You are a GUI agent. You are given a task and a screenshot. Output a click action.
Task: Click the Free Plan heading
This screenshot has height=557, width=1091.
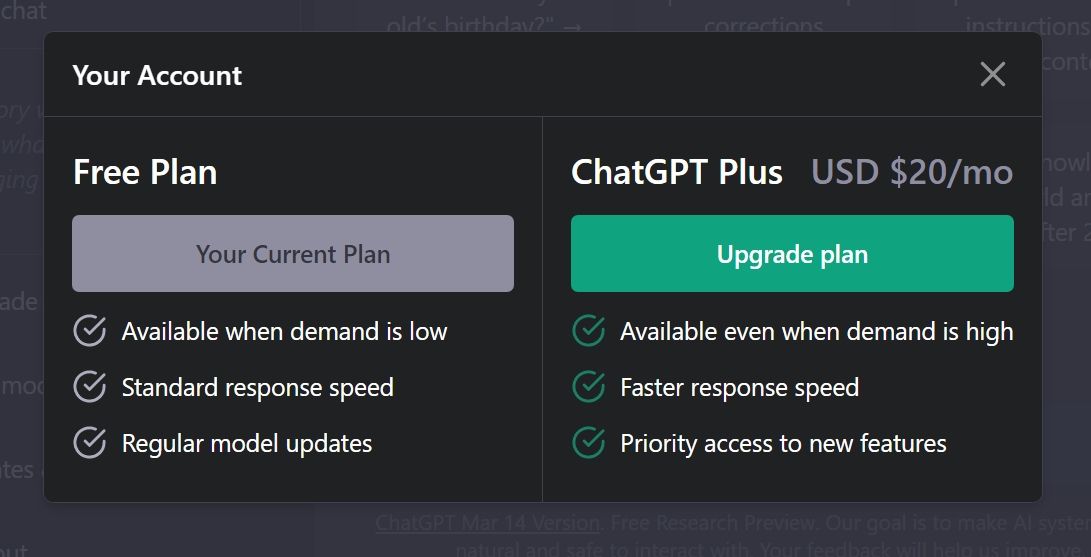145,172
